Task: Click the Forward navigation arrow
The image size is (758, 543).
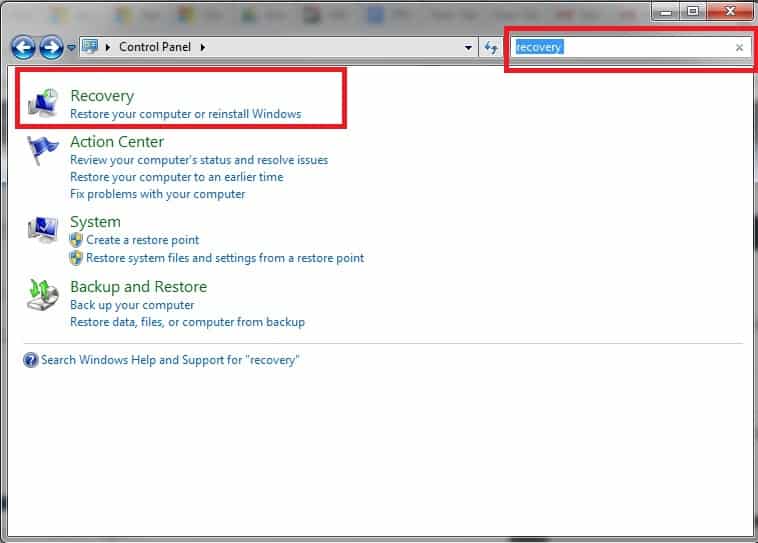Action: tap(51, 47)
